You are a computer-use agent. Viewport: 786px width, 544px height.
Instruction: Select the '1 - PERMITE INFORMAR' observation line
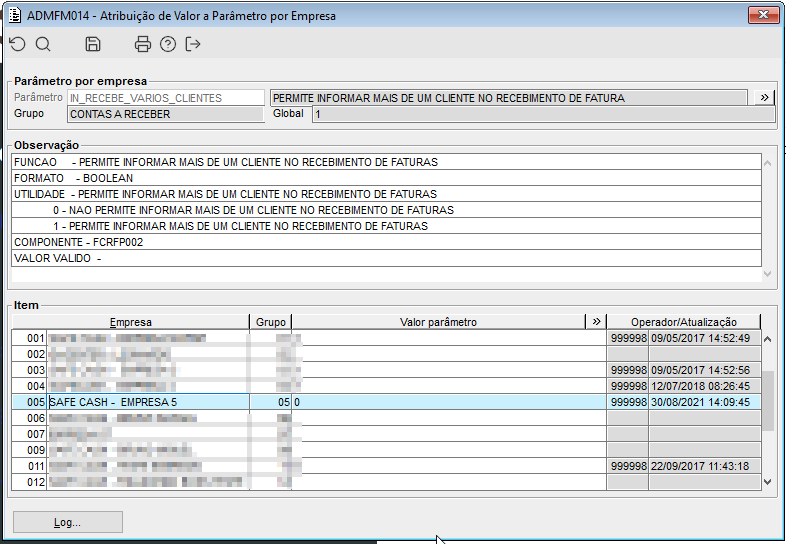(386, 226)
